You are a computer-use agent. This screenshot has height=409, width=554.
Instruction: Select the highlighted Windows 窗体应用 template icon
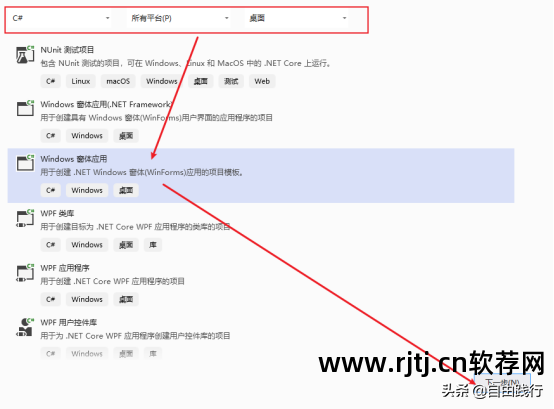click(x=25, y=163)
